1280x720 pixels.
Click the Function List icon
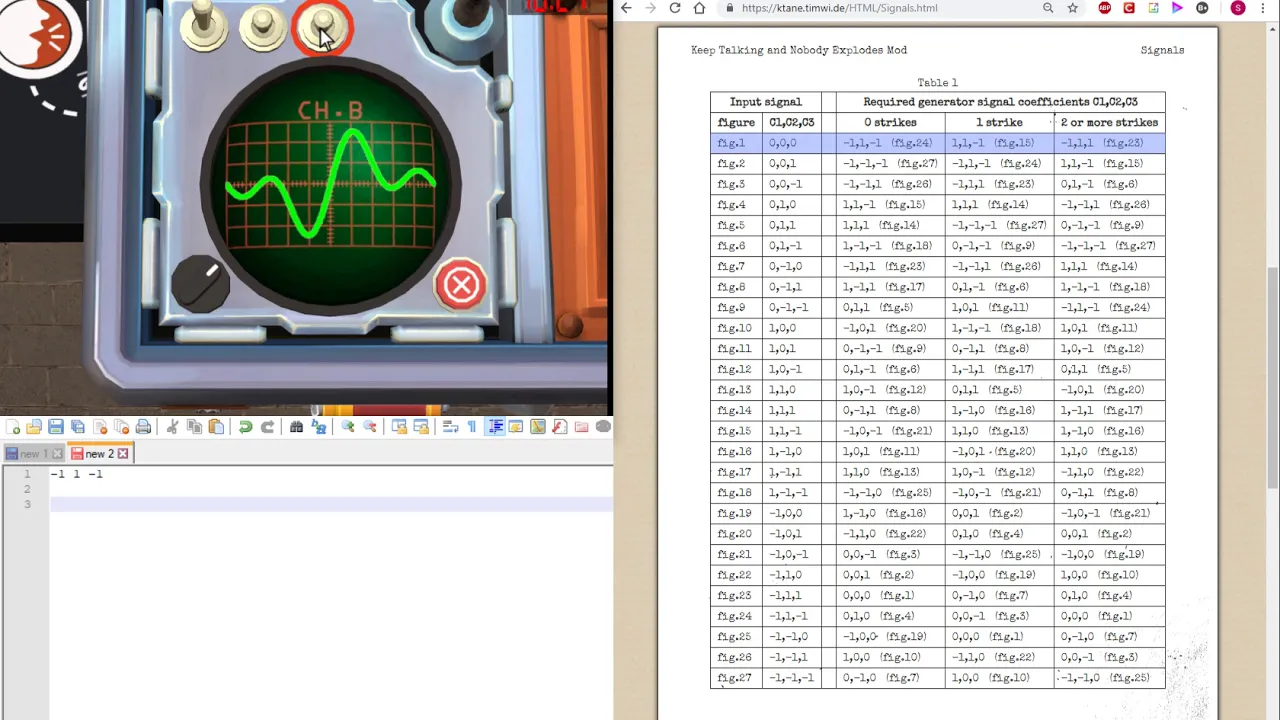point(560,427)
